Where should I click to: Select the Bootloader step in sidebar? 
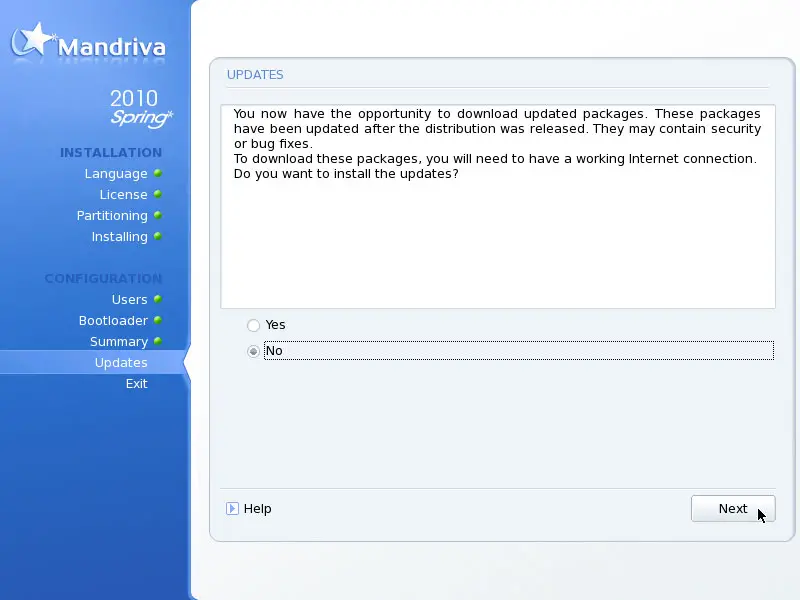[113, 320]
